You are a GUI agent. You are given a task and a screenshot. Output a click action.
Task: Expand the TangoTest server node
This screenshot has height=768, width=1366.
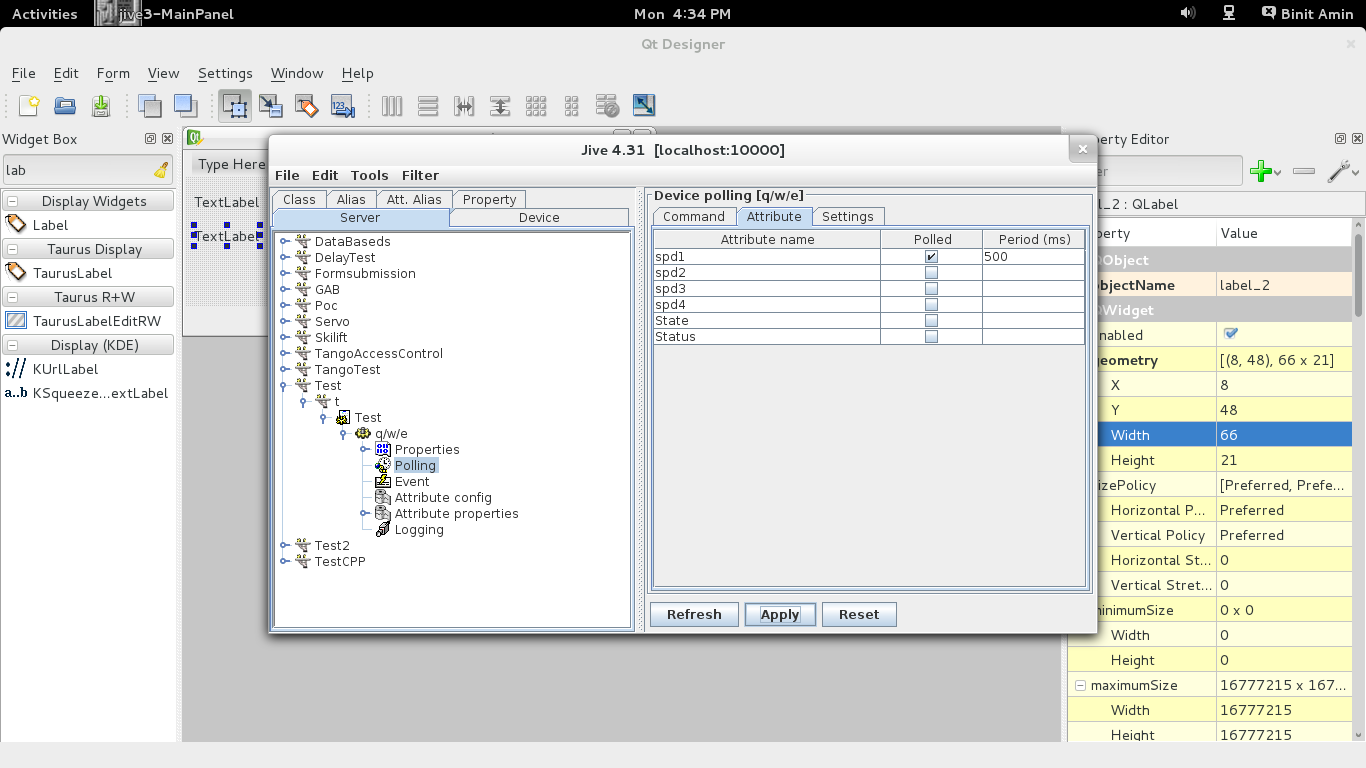pos(284,369)
